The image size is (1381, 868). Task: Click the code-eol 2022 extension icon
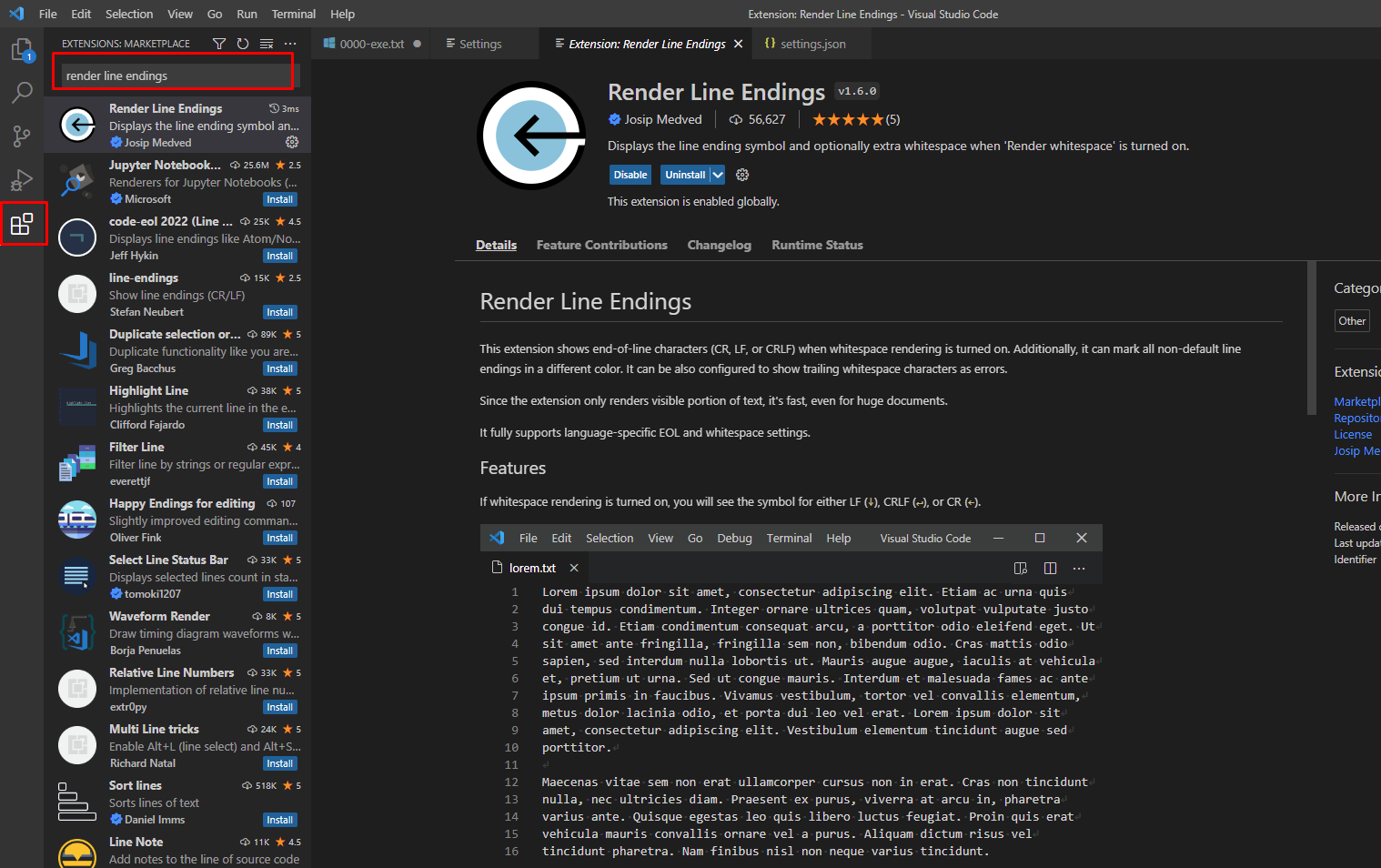[x=77, y=237]
